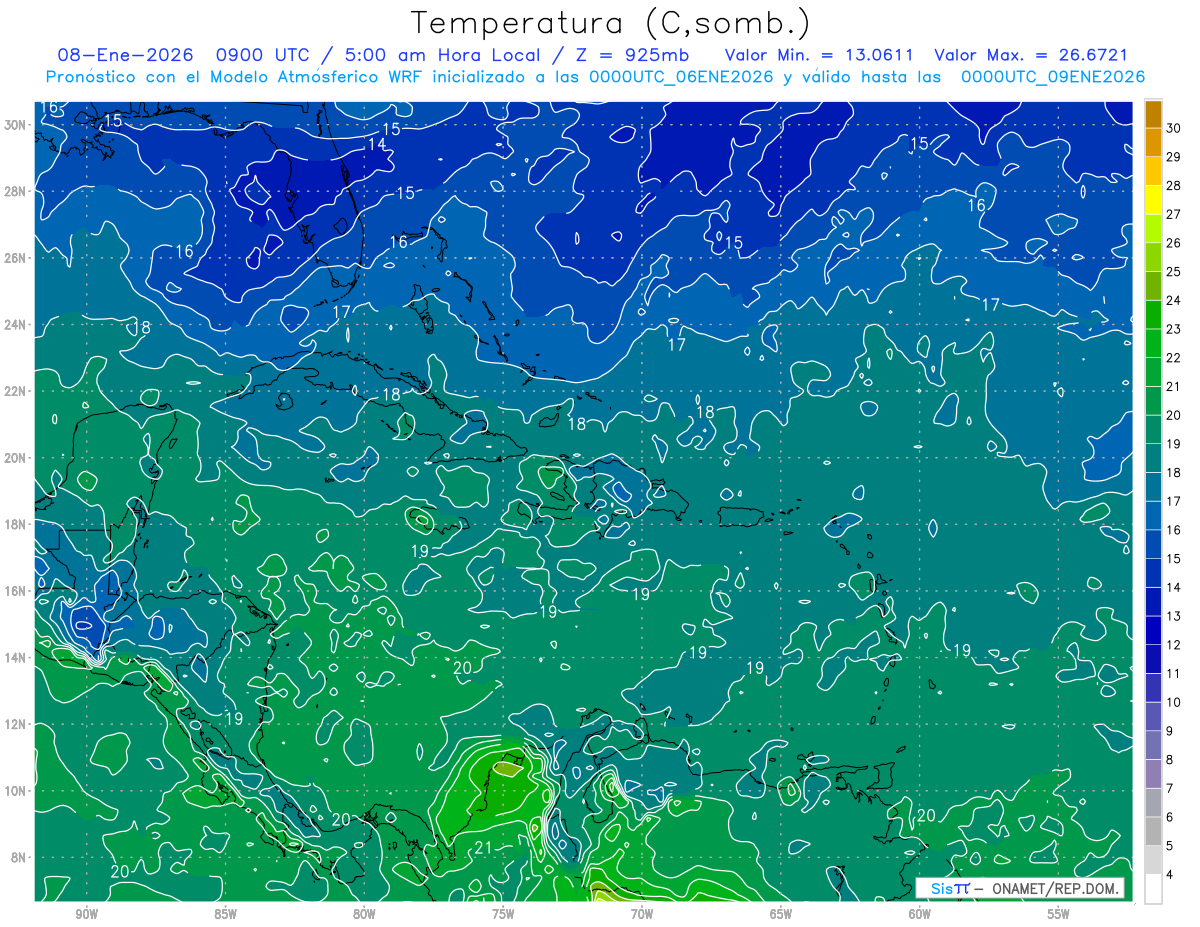Click the color scale label "27"
Screen dimensions: 1200x927
click(1174, 214)
